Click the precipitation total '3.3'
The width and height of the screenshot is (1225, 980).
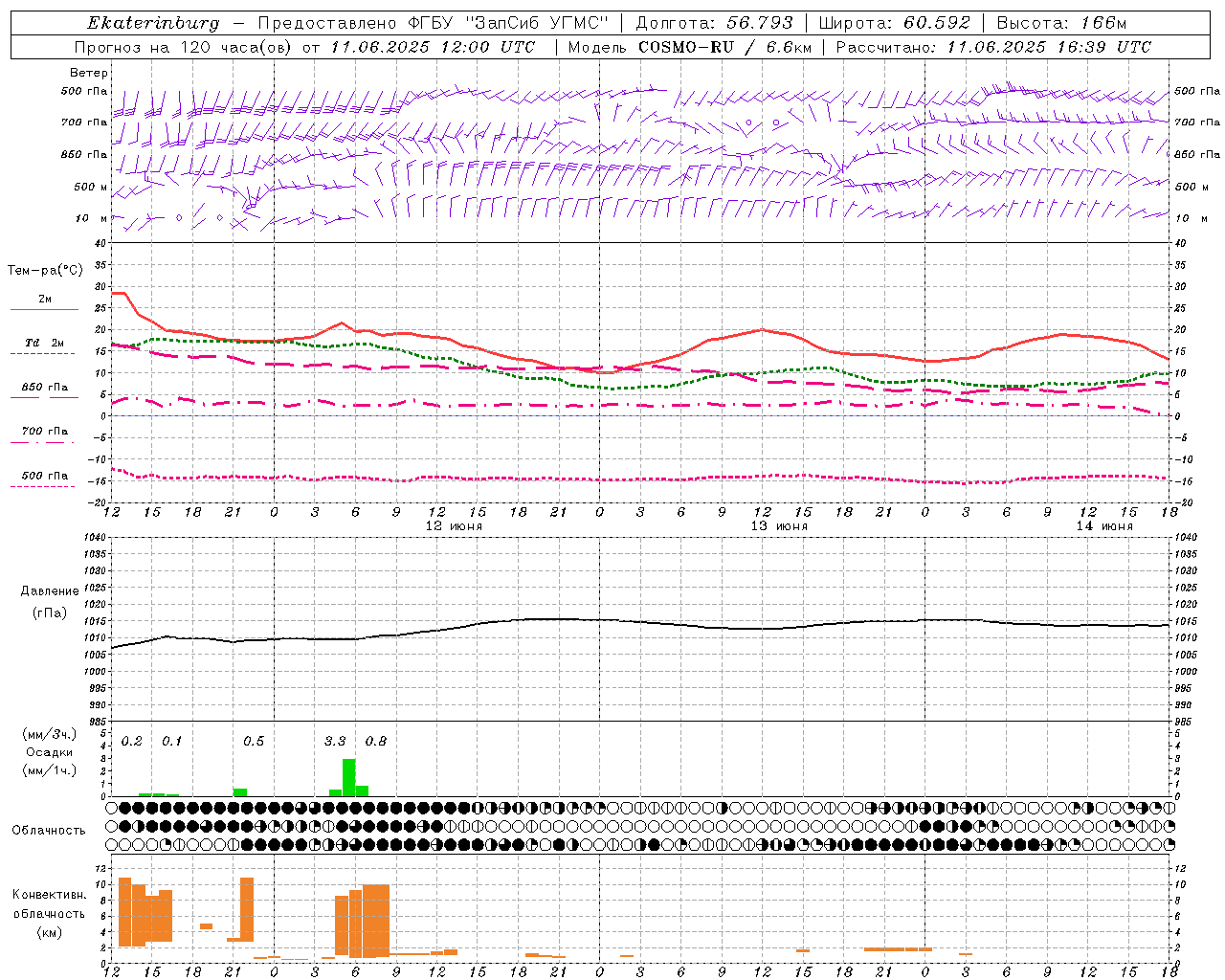335,742
